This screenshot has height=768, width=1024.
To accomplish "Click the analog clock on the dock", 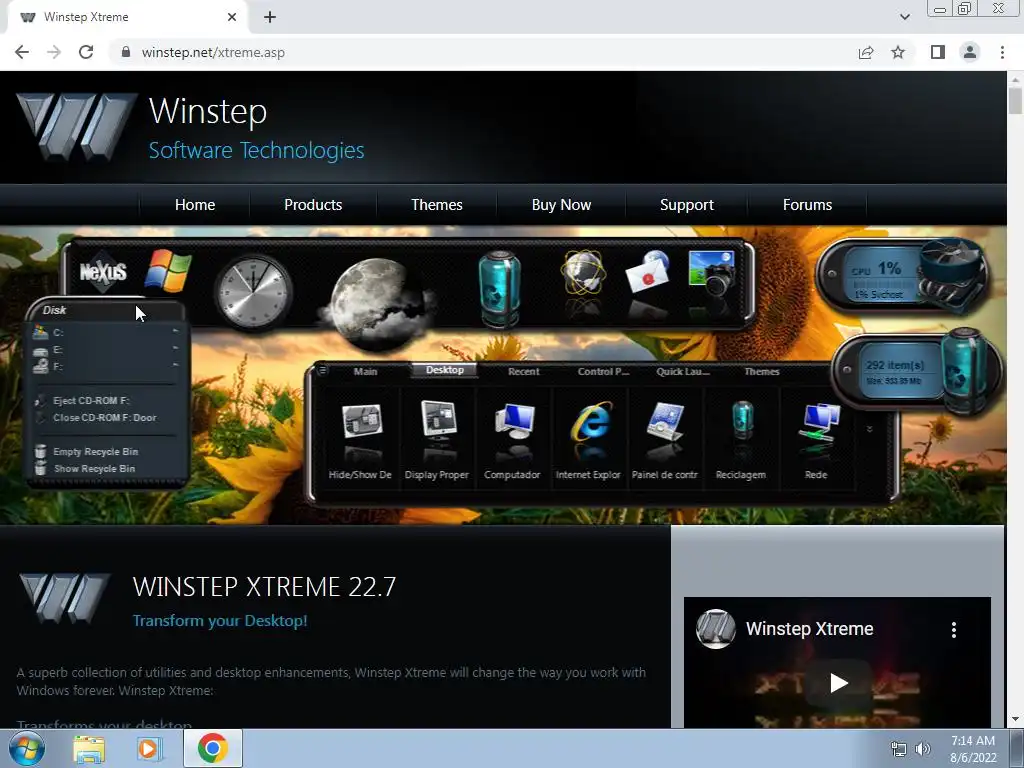I will click(x=253, y=291).
